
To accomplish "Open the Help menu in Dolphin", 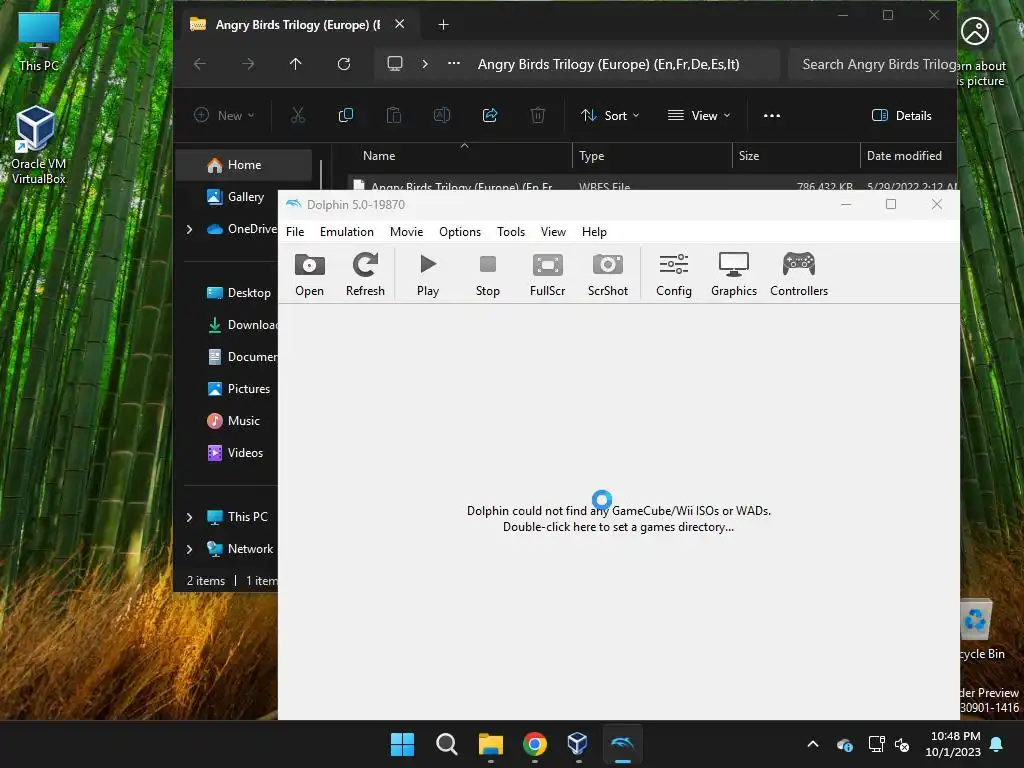I will (594, 232).
